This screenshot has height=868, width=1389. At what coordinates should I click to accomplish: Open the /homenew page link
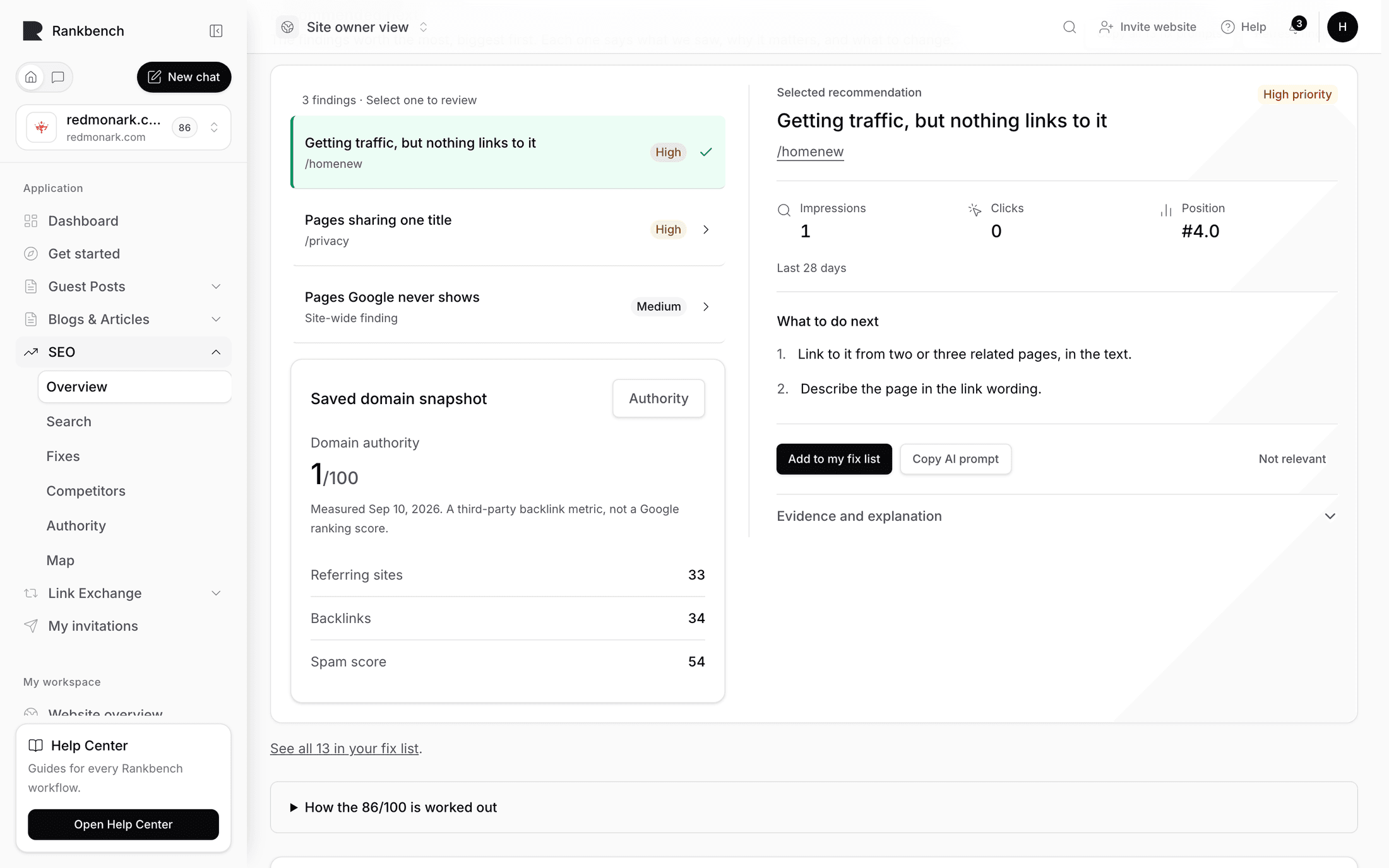pyautogui.click(x=810, y=152)
